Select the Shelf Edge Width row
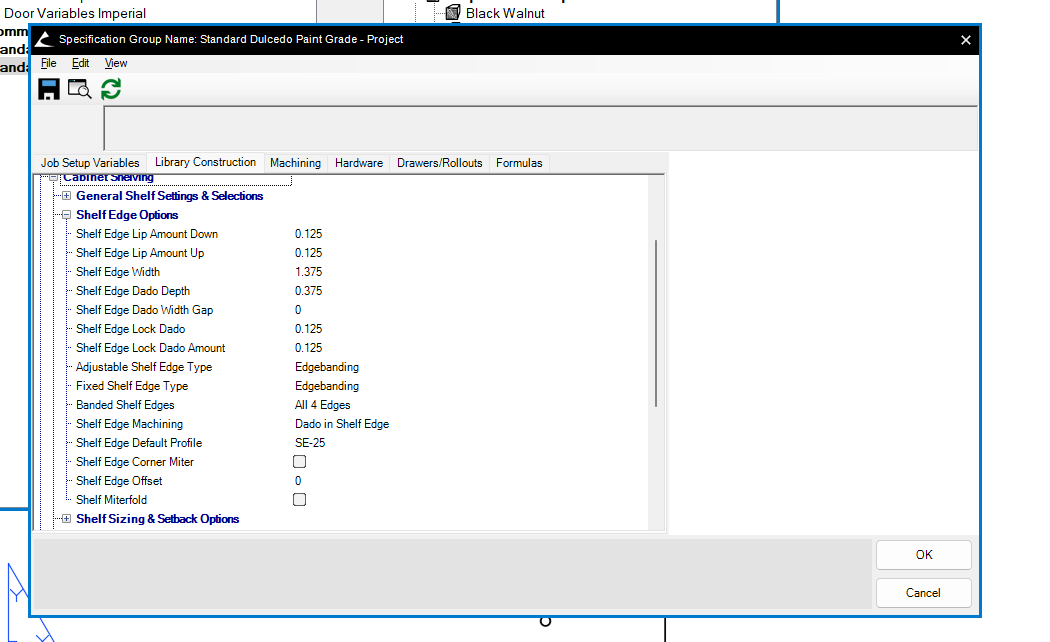 (118, 272)
